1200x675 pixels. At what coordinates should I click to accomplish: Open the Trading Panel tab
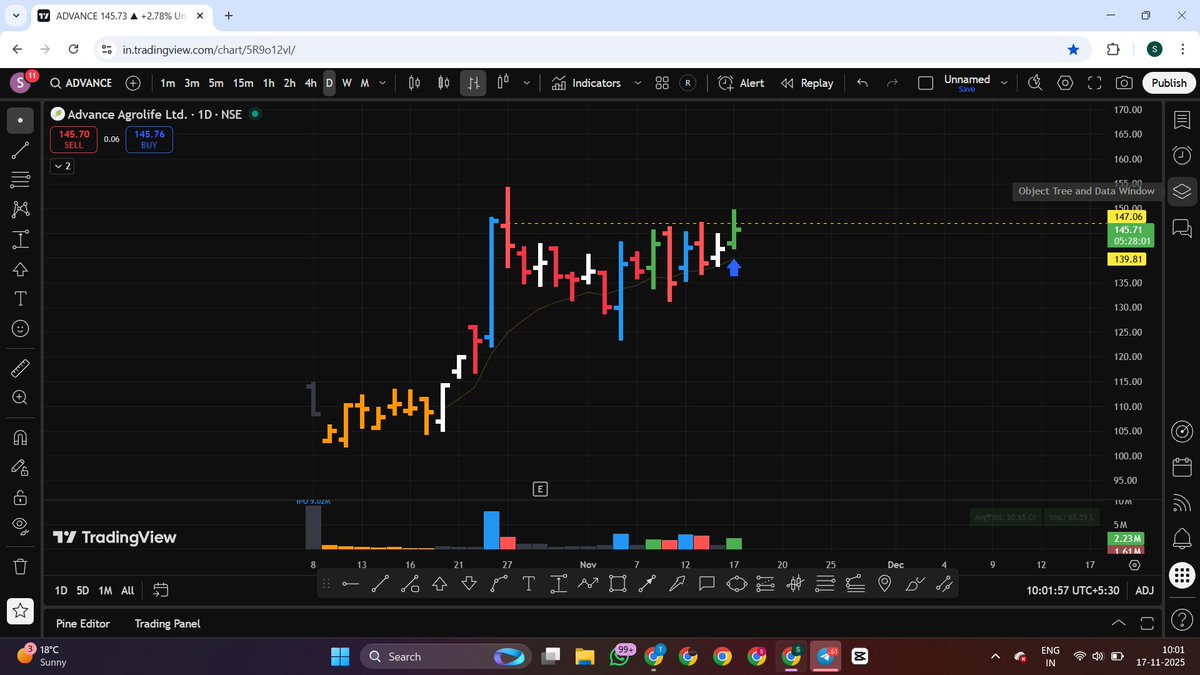167,623
